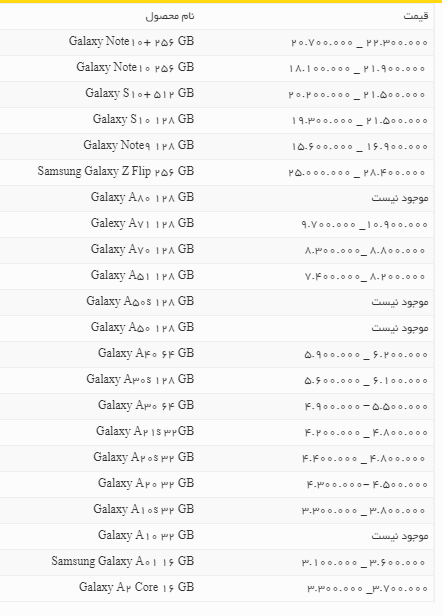Select Galaxy Note9 128 GB entry
The height and width of the screenshot is (616, 442).
click(139, 145)
